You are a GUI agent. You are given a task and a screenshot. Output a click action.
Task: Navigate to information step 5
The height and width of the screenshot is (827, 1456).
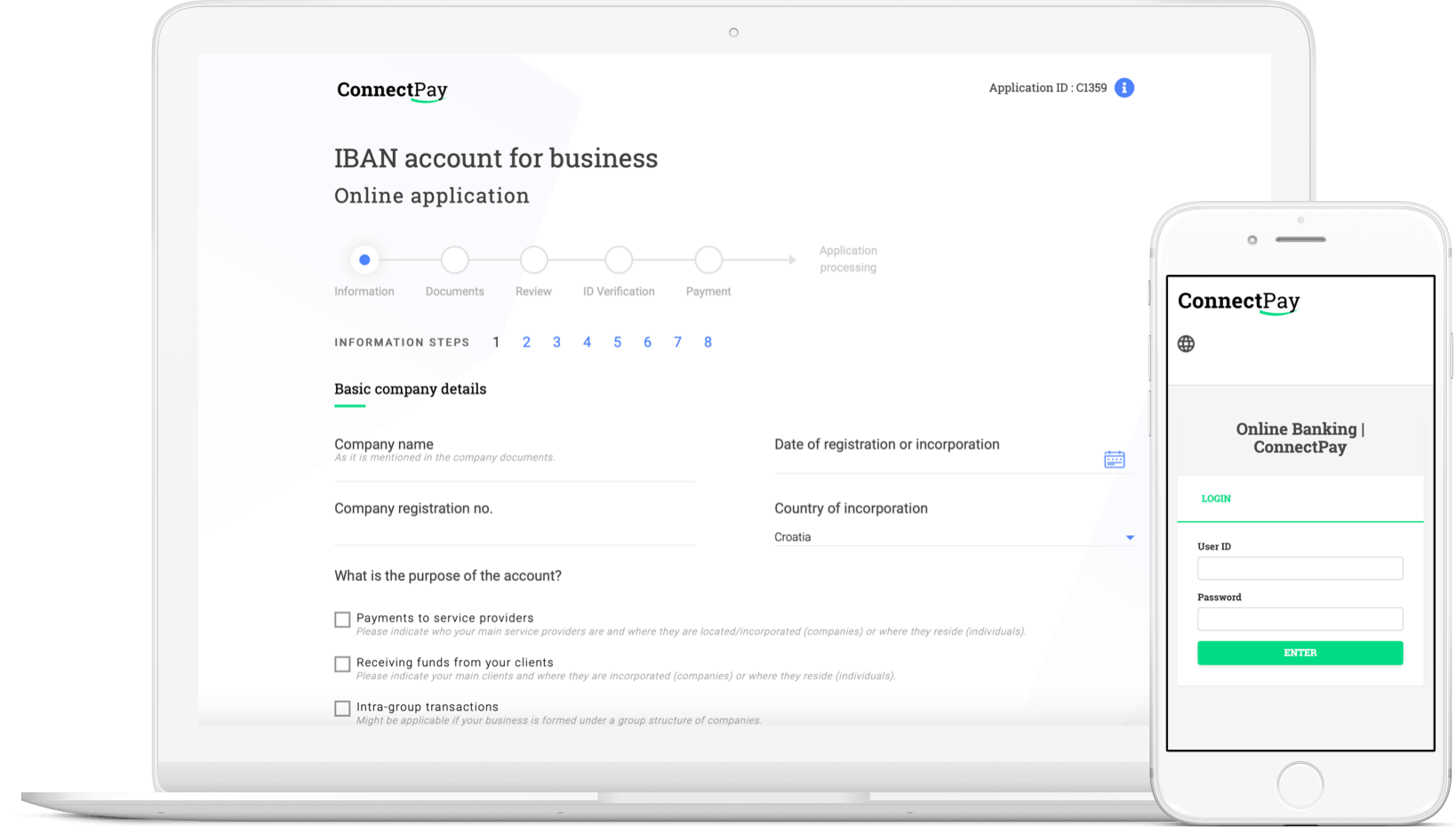(617, 341)
